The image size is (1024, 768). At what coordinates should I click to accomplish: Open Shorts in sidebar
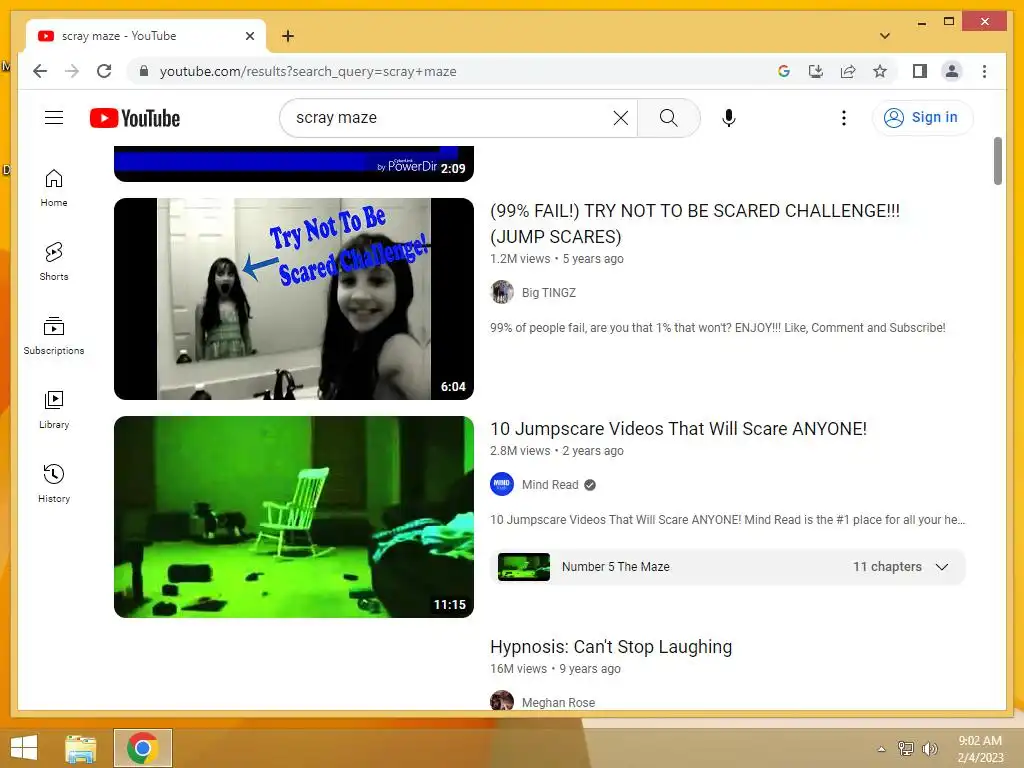pyautogui.click(x=54, y=261)
